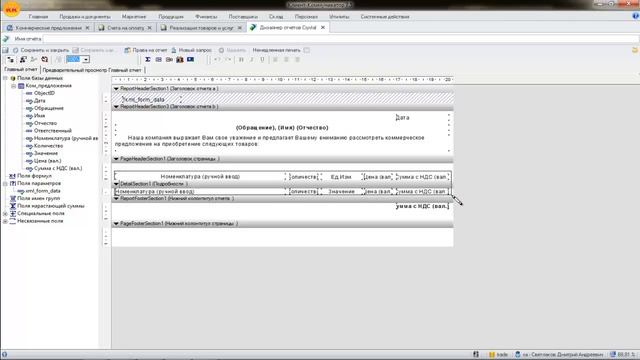Collapse the PageFooterSection1 section arrow
Image resolution: width=640 pixels, height=360 pixels.
pyautogui.click(x=116, y=224)
